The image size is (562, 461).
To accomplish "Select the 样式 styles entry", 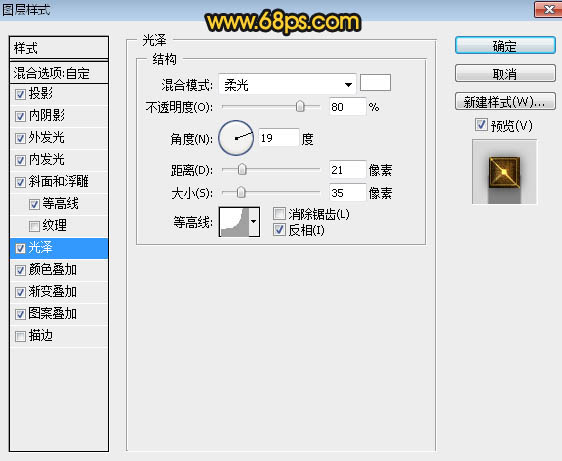I will click(x=59, y=48).
